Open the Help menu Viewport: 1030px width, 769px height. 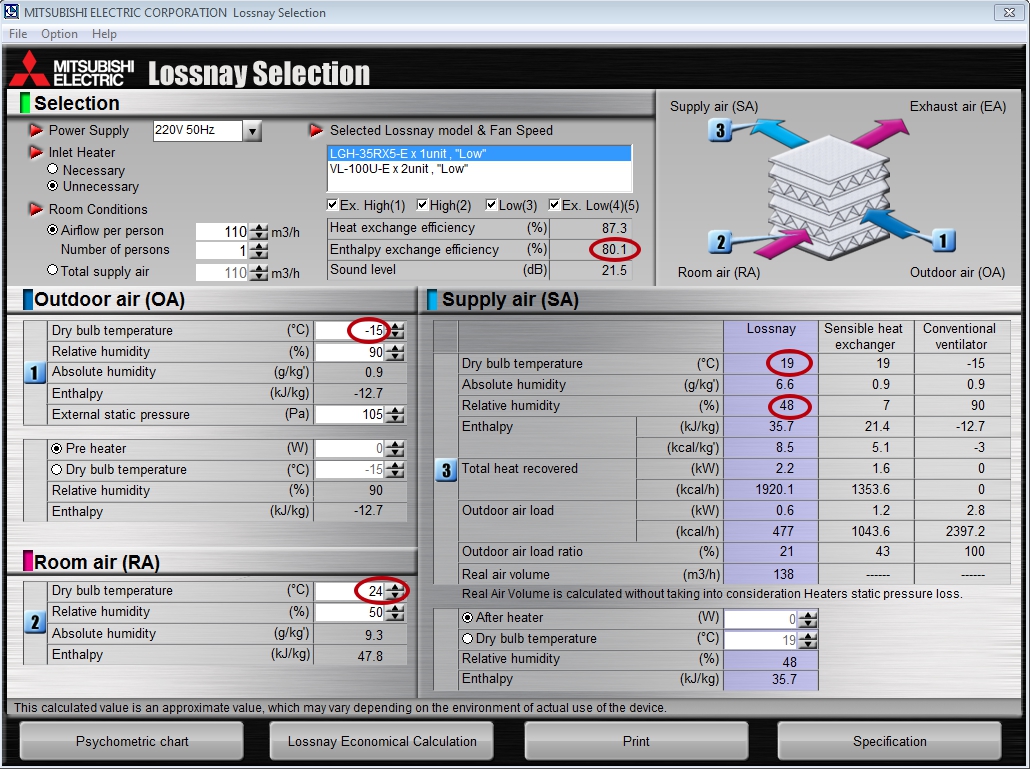pos(104,33)
